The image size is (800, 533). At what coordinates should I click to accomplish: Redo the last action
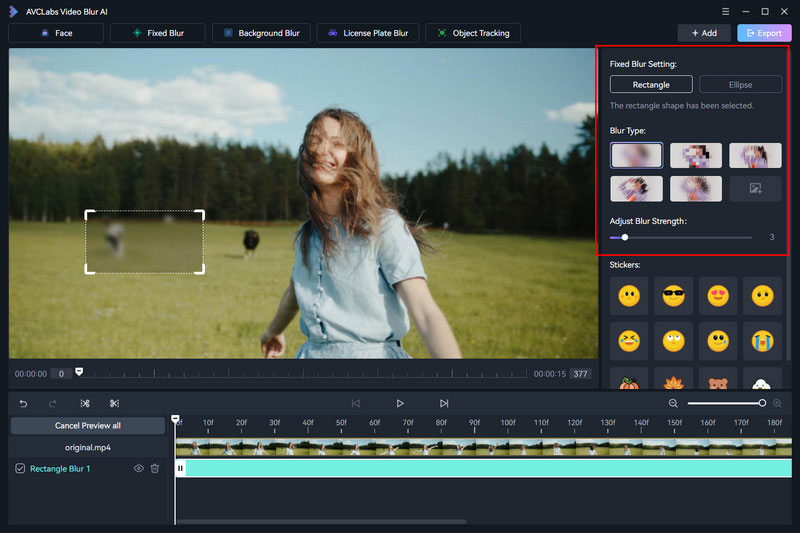point(53,403)
